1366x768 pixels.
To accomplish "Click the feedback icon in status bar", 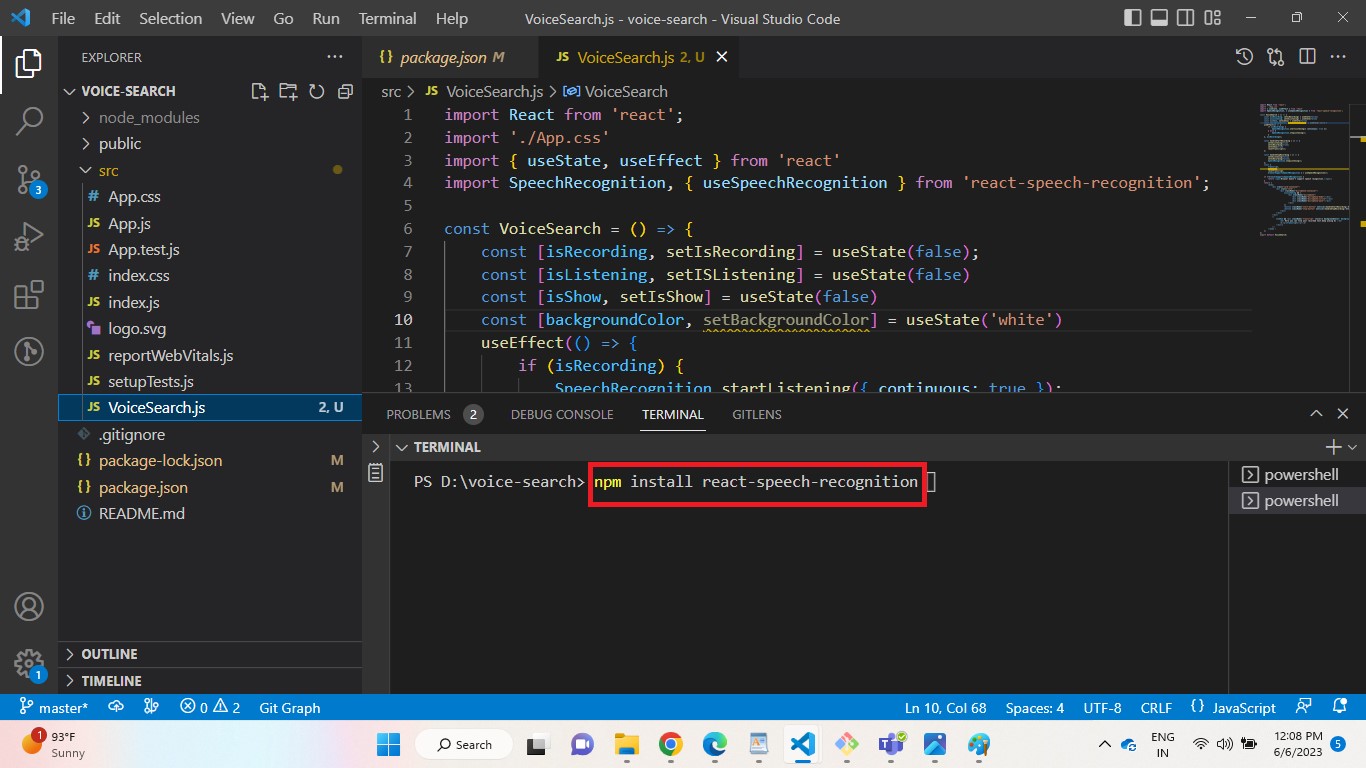I will [x=1303, y=707].
